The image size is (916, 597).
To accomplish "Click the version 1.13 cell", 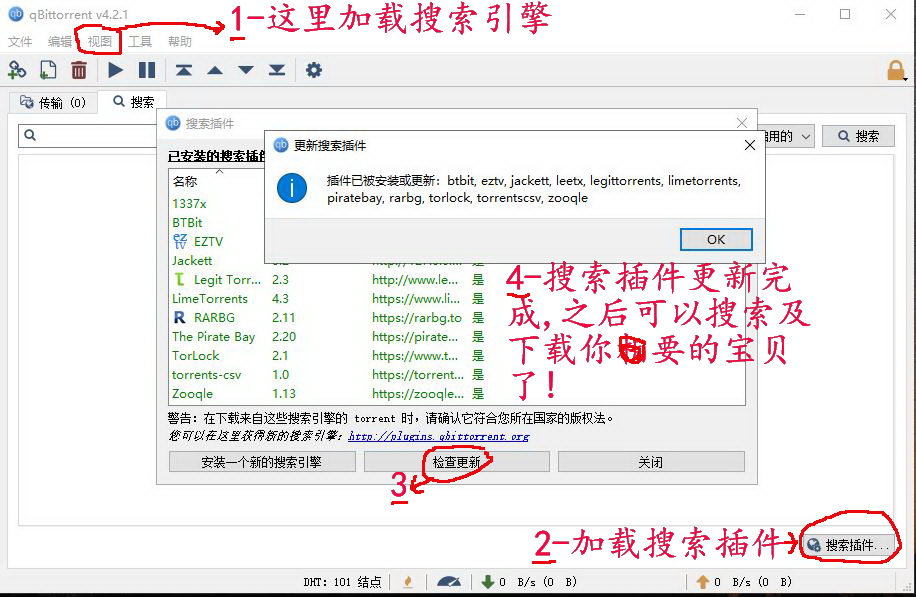I will coord(284,393).
